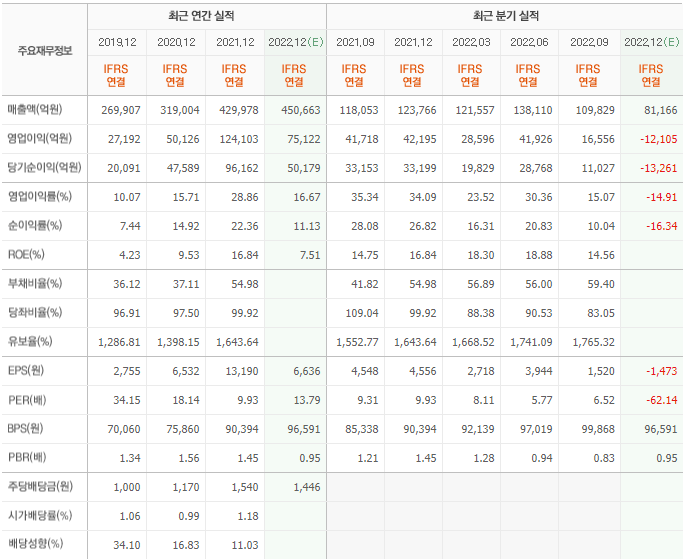Select the 영업이익률(%) row label

point(39,197)
